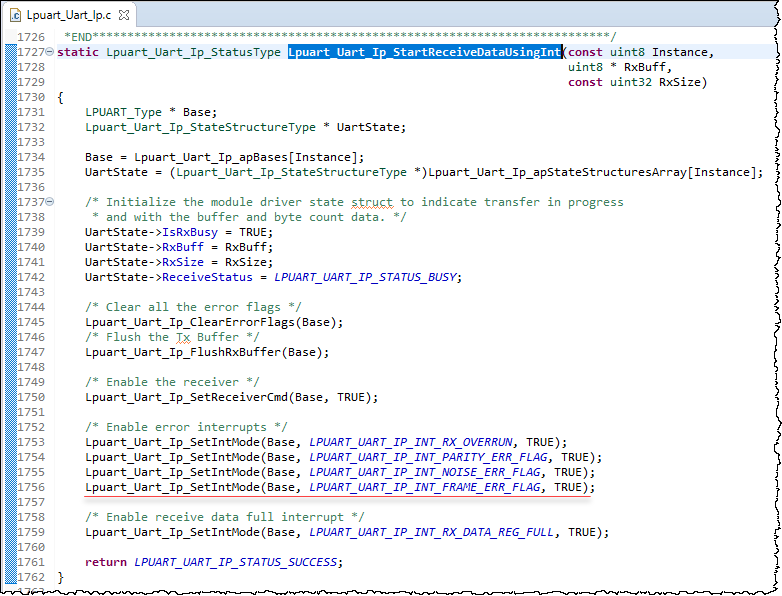Click LPUART_Type on line 1731
Image resolution: width=782 pixels, height=596 pixels.
[123, 112]
